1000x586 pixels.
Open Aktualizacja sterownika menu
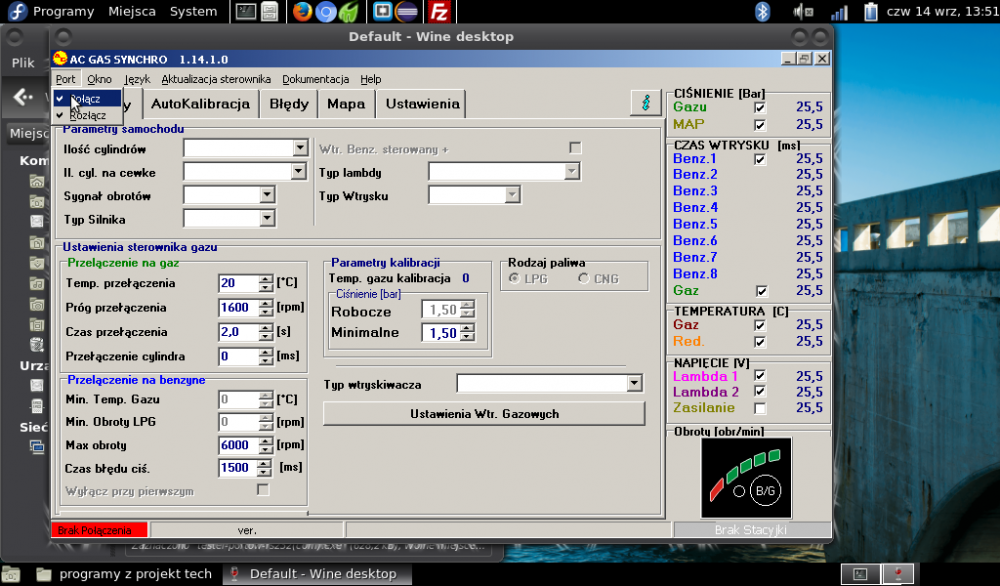click(x=216, y=79)
